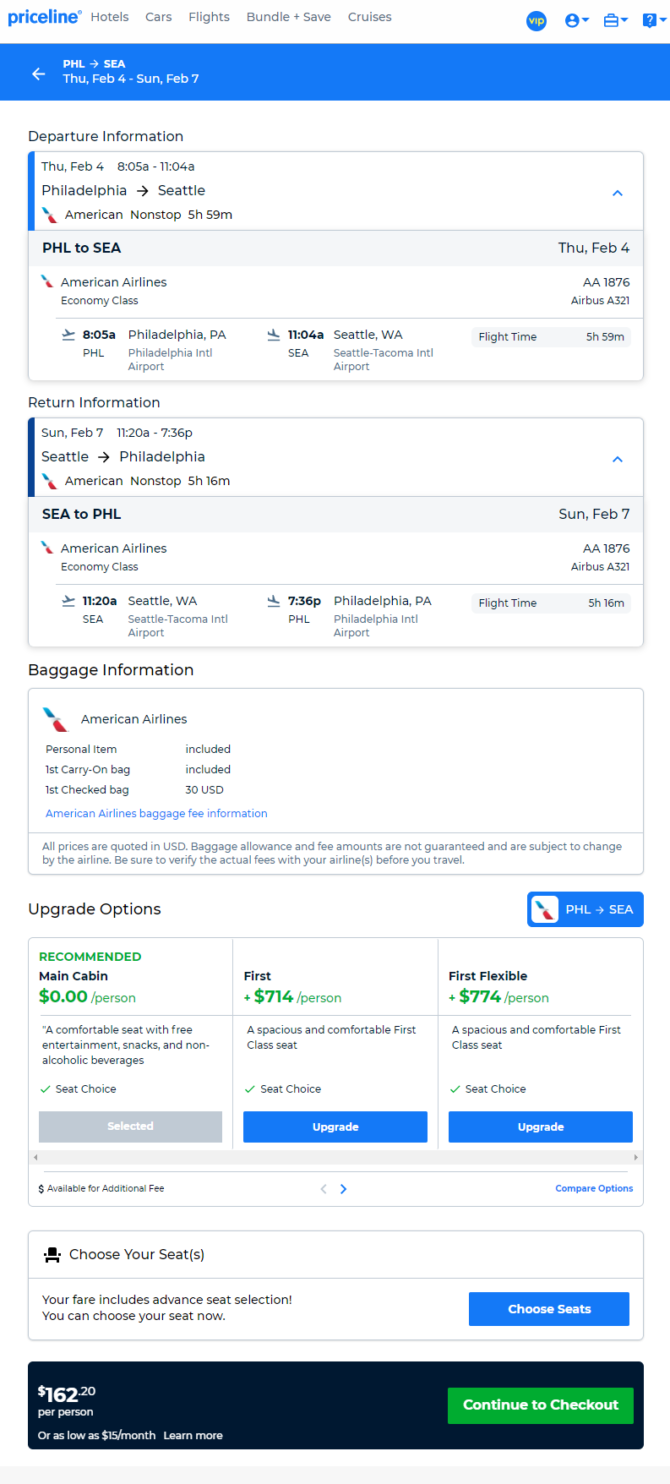Open the VIP badge icon
Screen dimensions: 670x1484
(x=537, y=20)
